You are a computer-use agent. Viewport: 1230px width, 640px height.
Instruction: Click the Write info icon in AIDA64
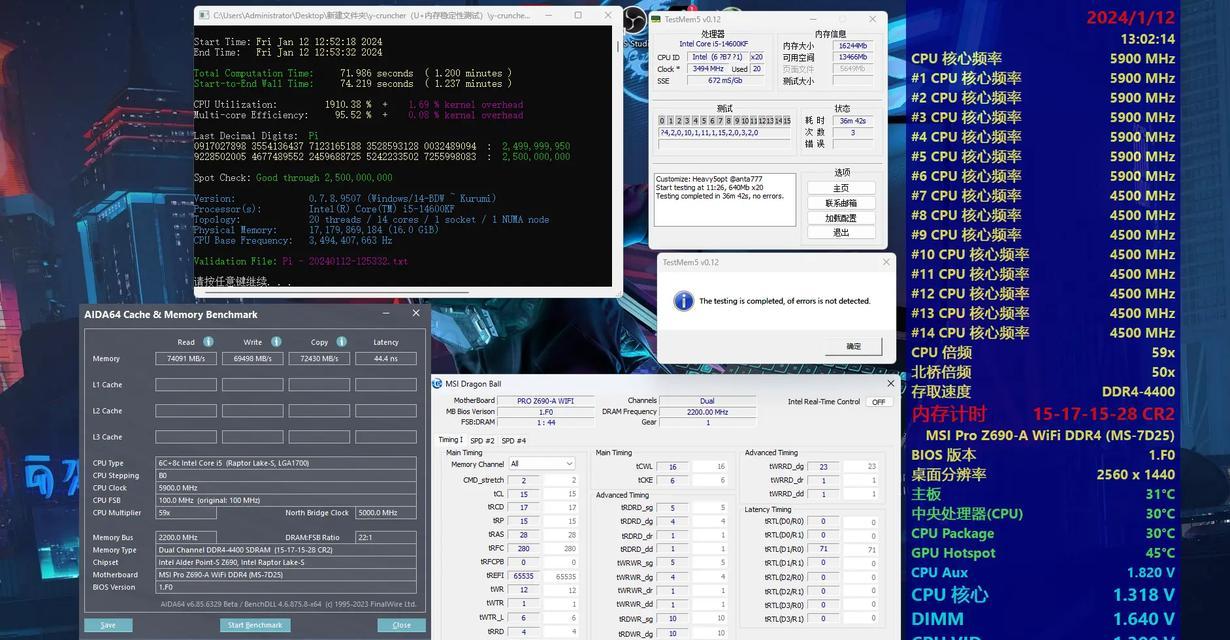coord(276,342)
